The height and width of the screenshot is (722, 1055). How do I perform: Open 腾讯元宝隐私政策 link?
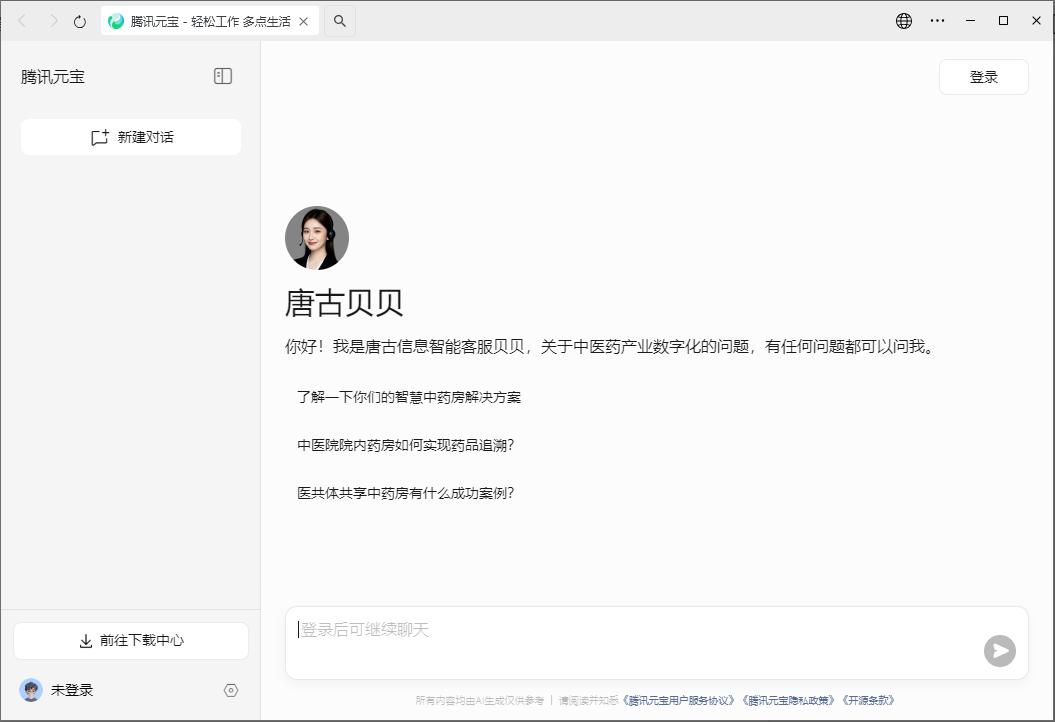pos(788,701)
